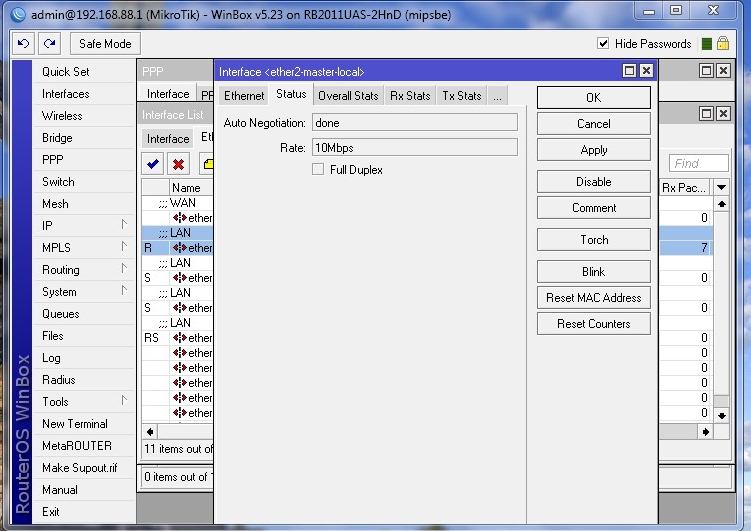Open Wireless in sidebar
The image size is (751, 531).
62,116
